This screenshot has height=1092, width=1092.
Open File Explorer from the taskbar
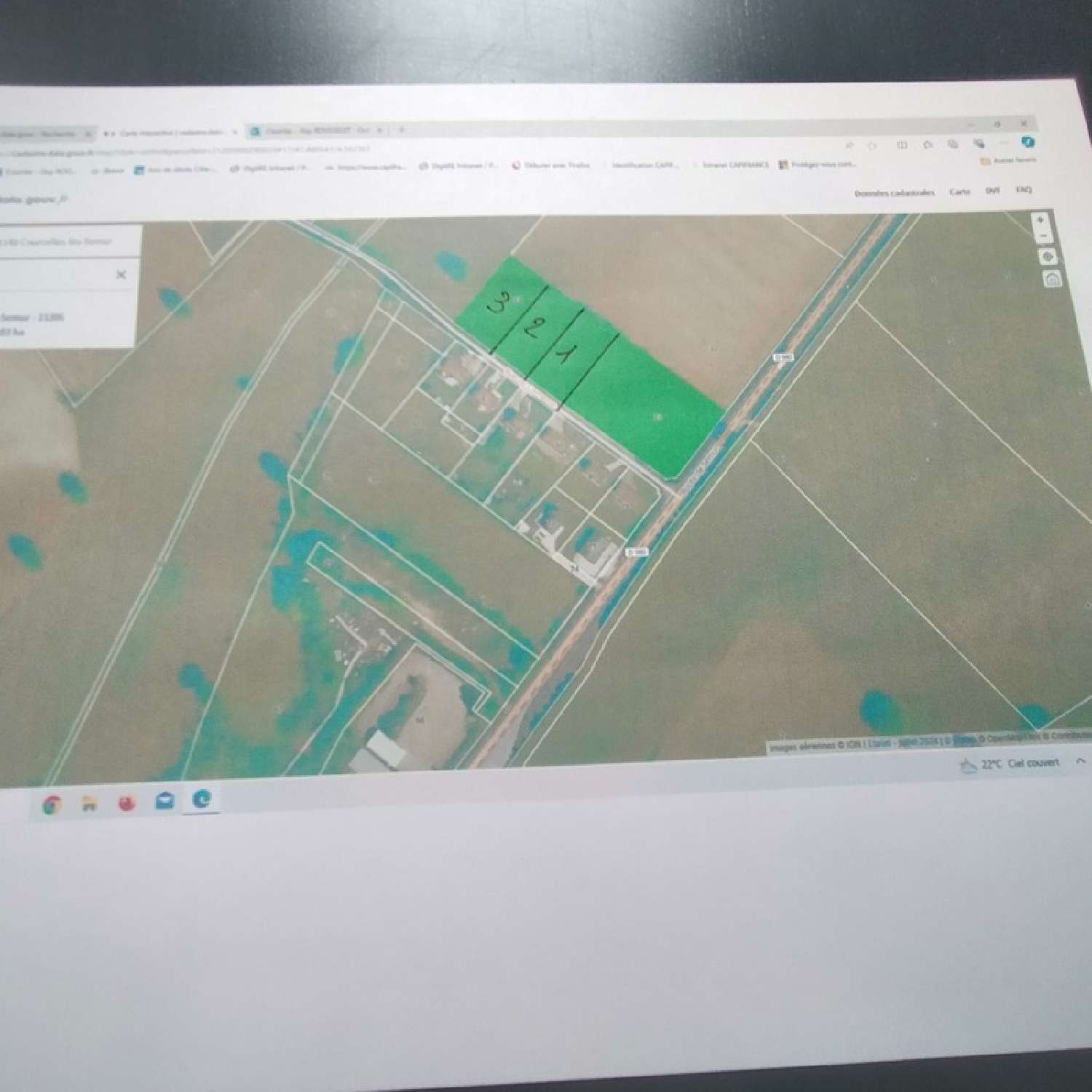pos(90,804)
